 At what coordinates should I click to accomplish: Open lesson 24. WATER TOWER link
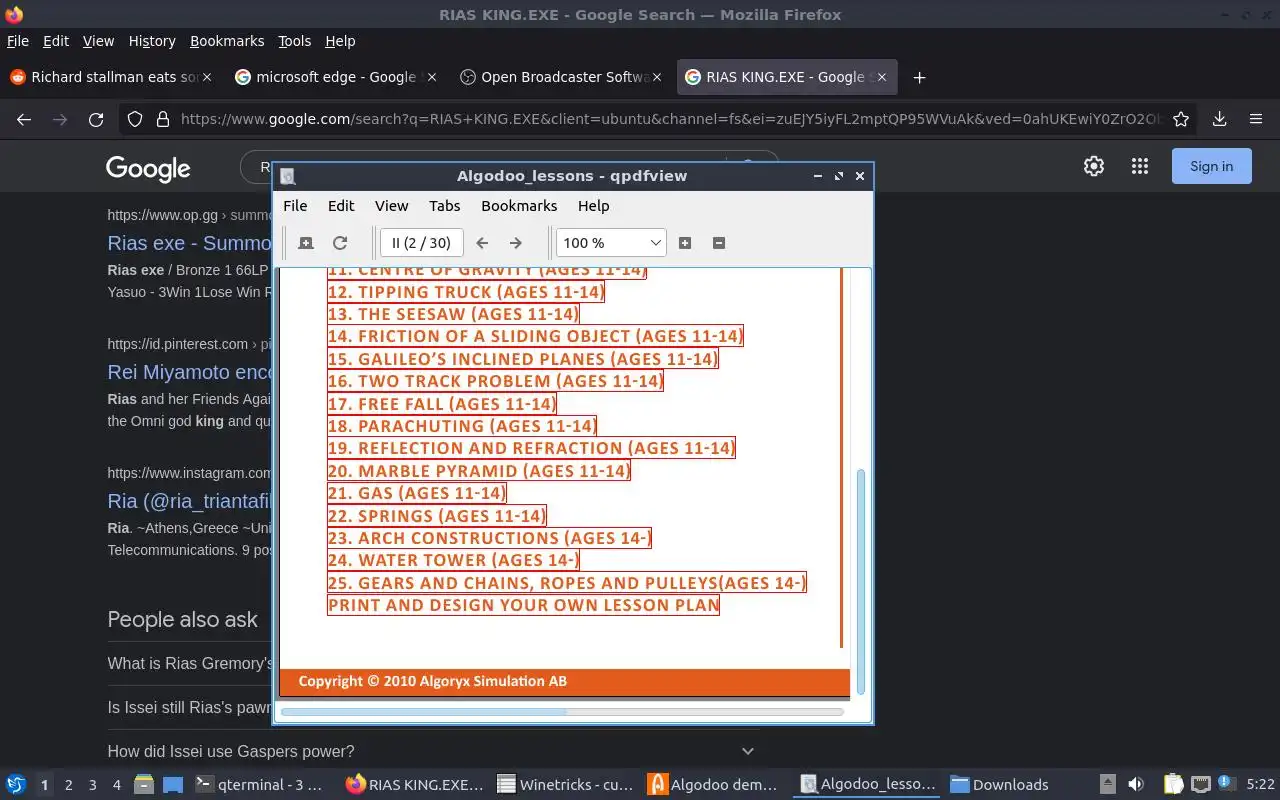click(x=453, y=560)
